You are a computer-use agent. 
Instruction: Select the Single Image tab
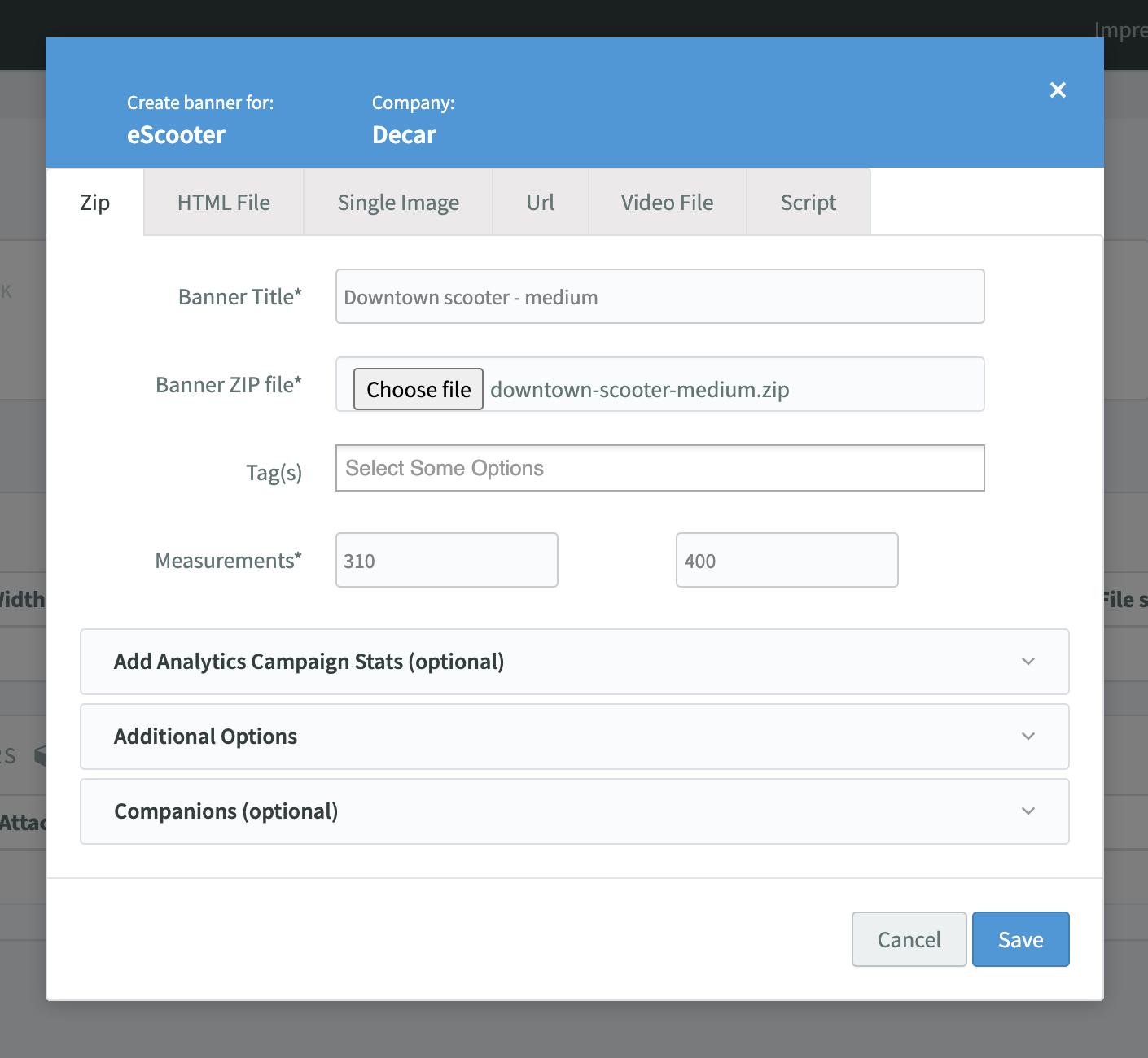398,203
